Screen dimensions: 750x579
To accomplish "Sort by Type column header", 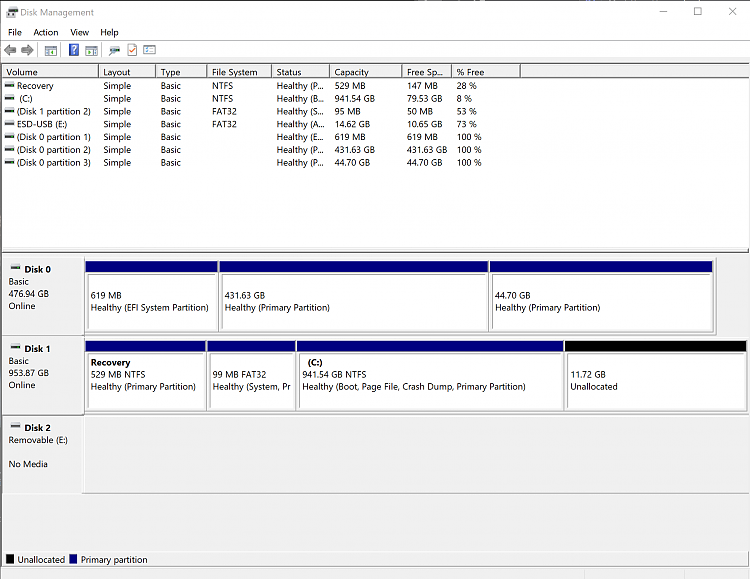I will point(181,72).
